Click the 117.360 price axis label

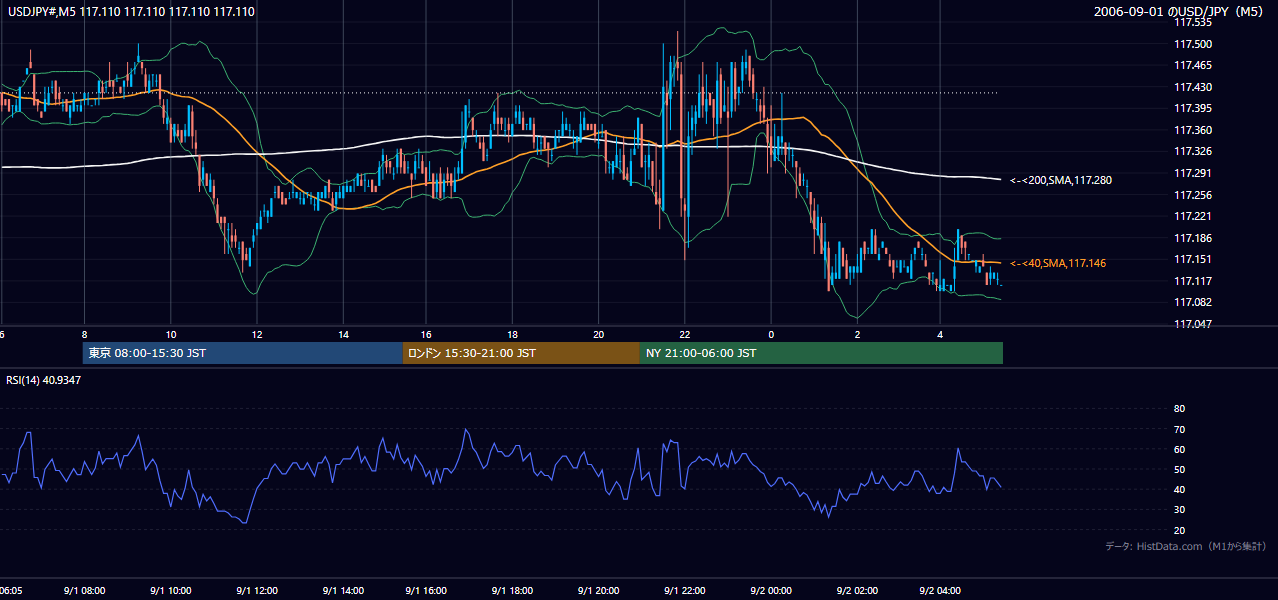[x=1193, y=131]
